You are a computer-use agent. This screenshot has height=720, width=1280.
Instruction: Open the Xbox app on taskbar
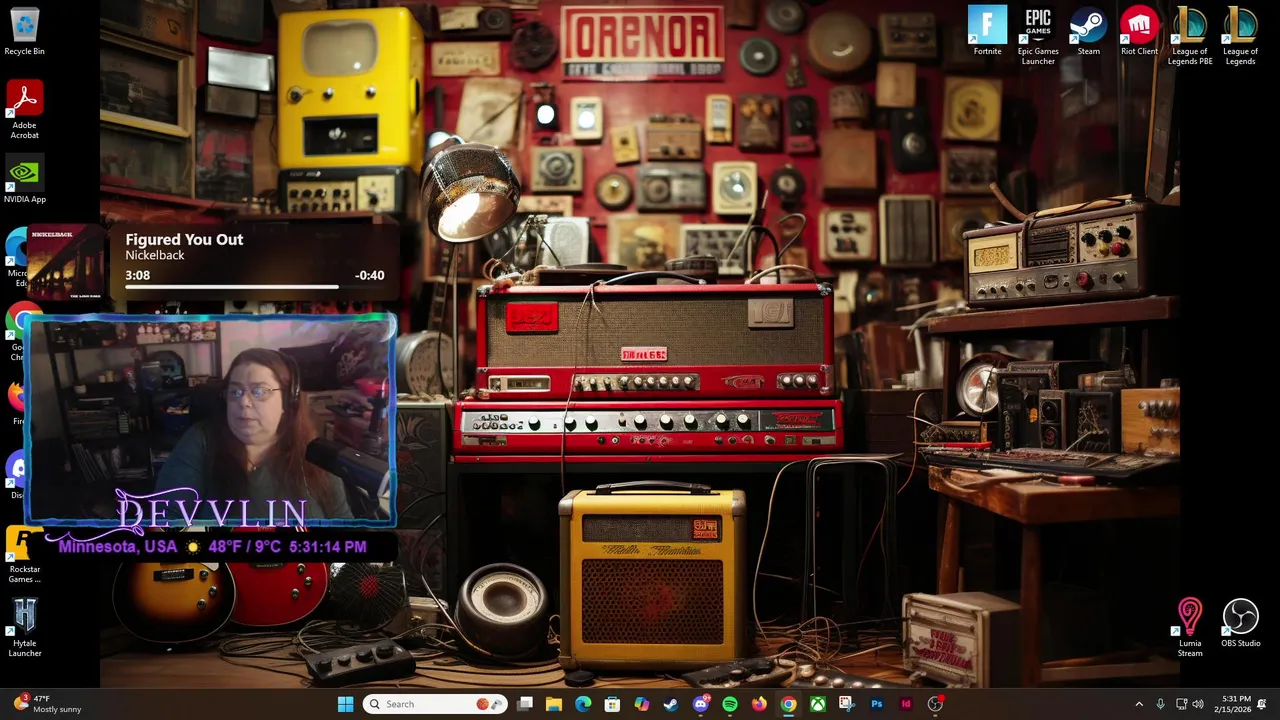[818, 704]
